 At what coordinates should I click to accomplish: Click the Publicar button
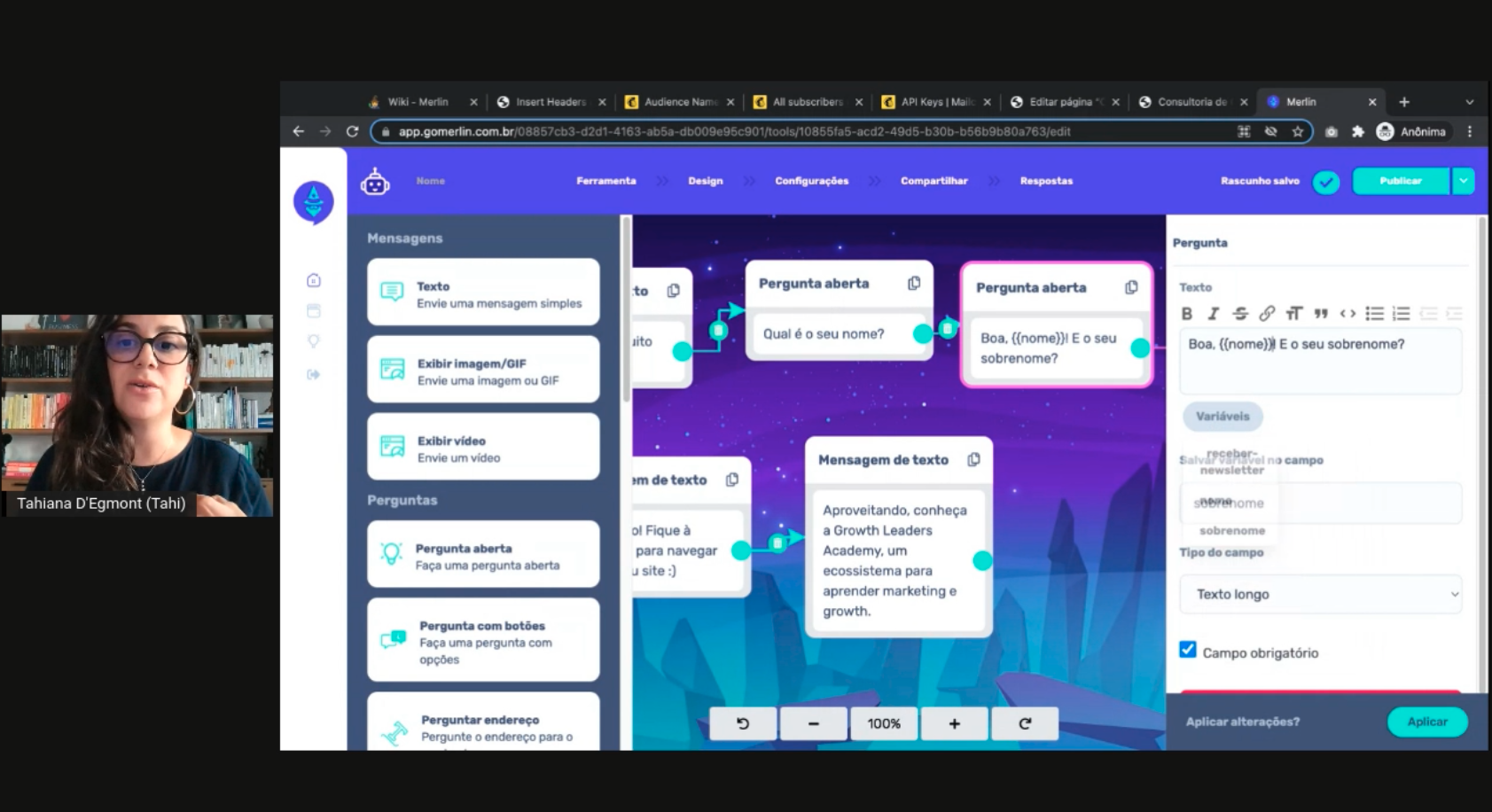click(x=1401, y=181)
